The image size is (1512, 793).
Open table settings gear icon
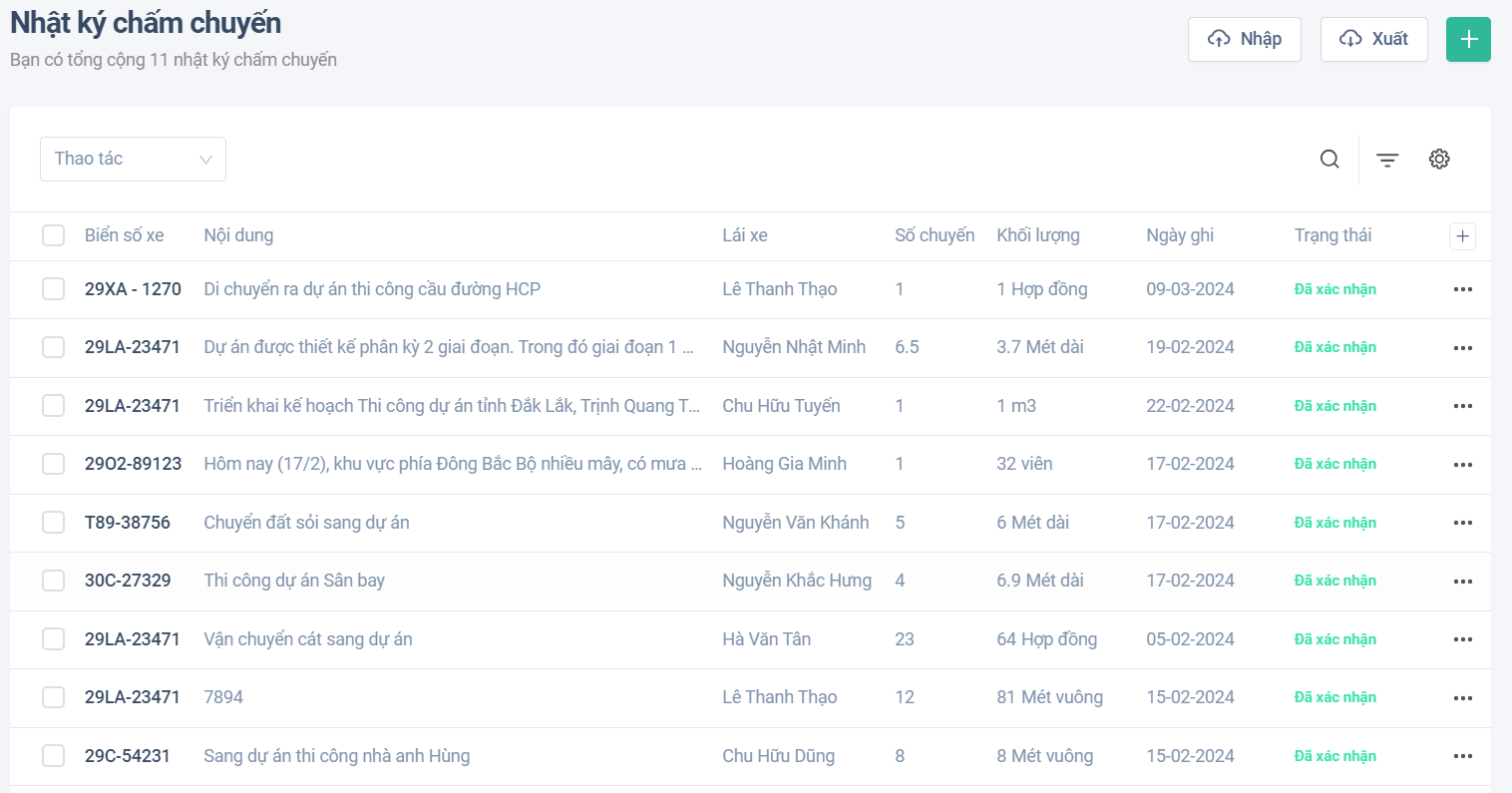click(x=1439, y=160)
